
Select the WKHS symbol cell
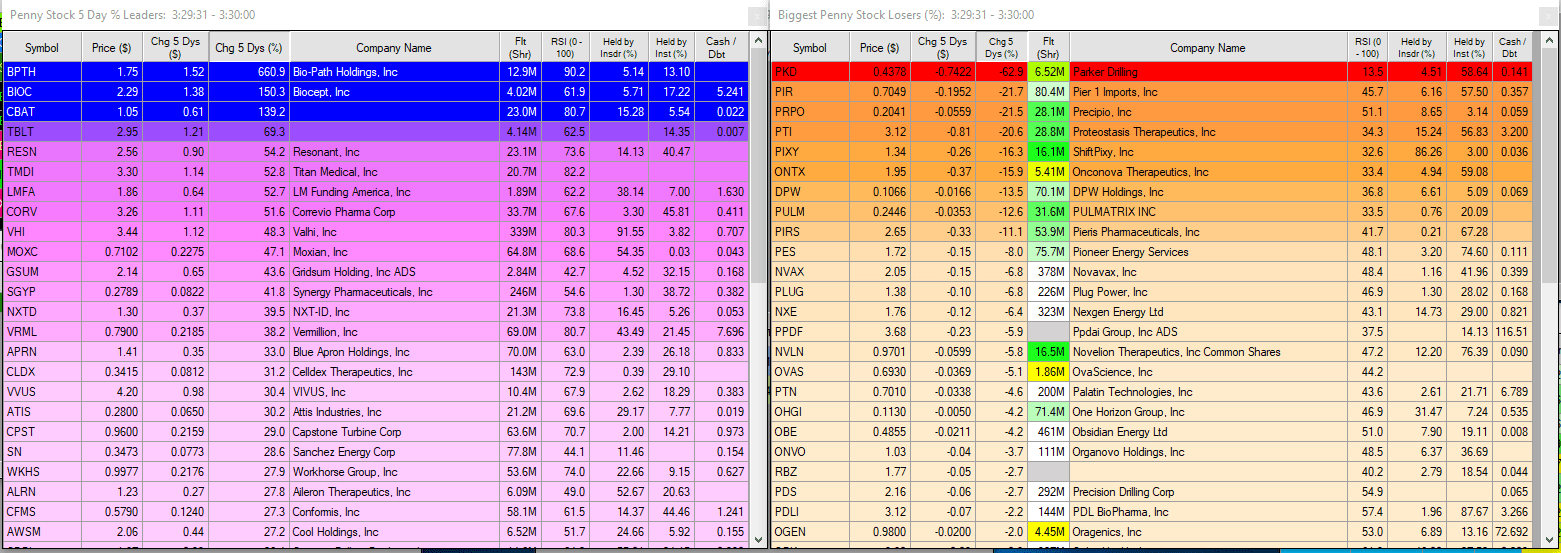pyautogui.click(x=42, y=472)
